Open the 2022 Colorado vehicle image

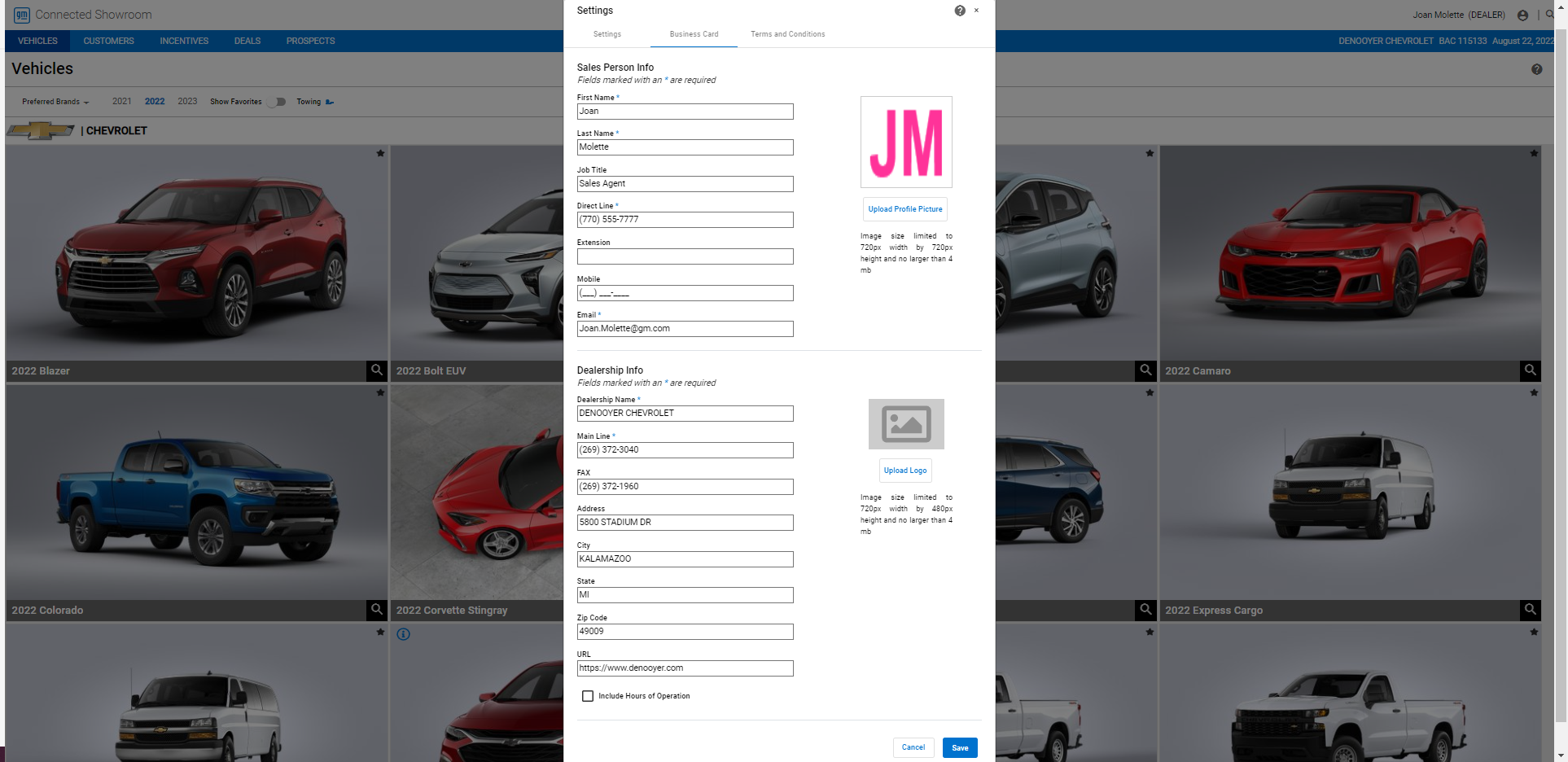(x=197, y=493)
